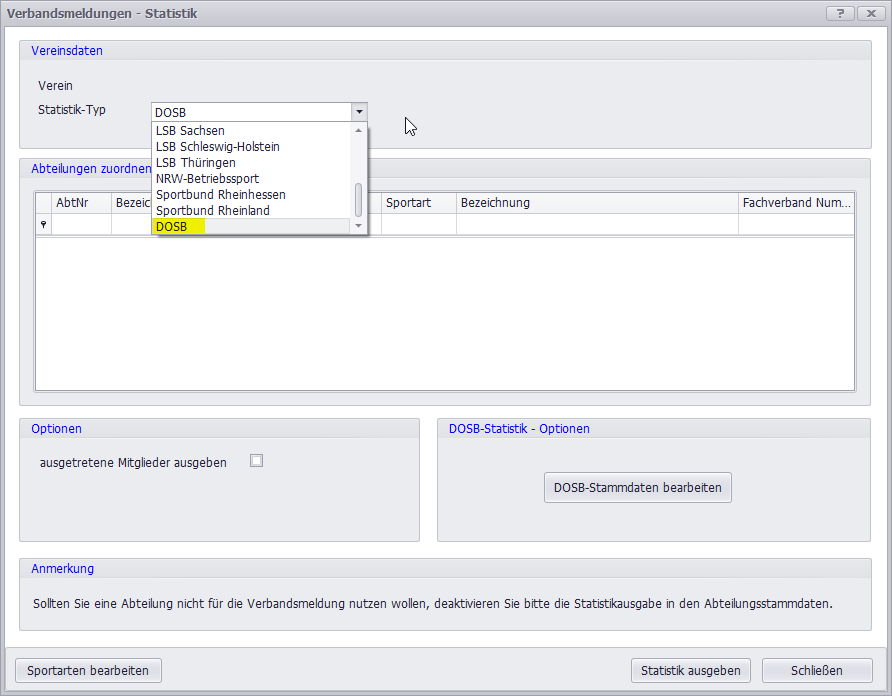Viewport: 892px width, 696px height.
Task: Click Sportarten bearbeiten button
Action: pyautogui.click(x=88, y=670)
